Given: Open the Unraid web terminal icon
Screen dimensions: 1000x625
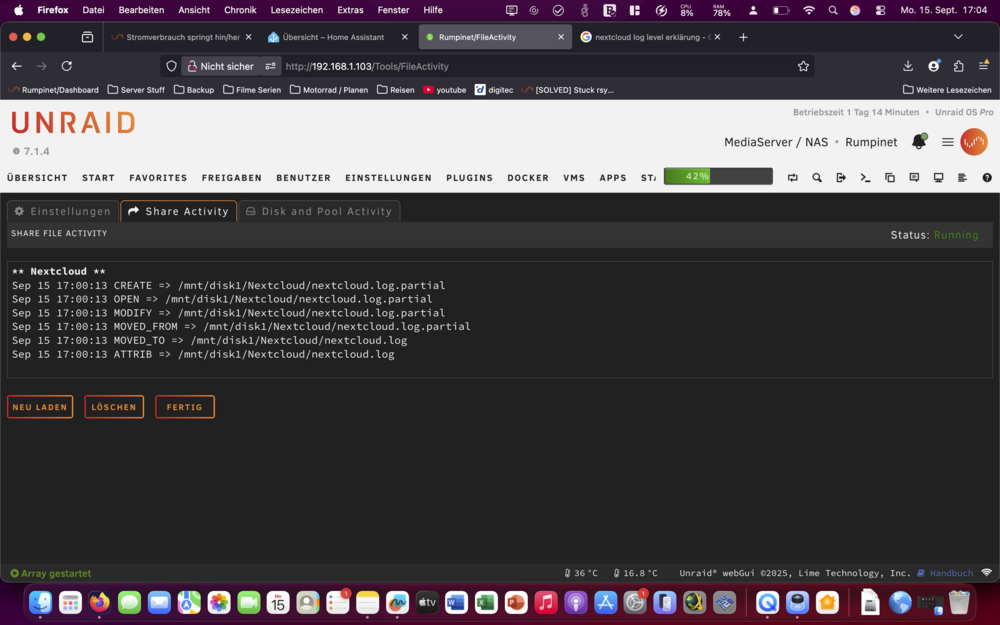Looking at the screenshot, I should coord(865,178).
